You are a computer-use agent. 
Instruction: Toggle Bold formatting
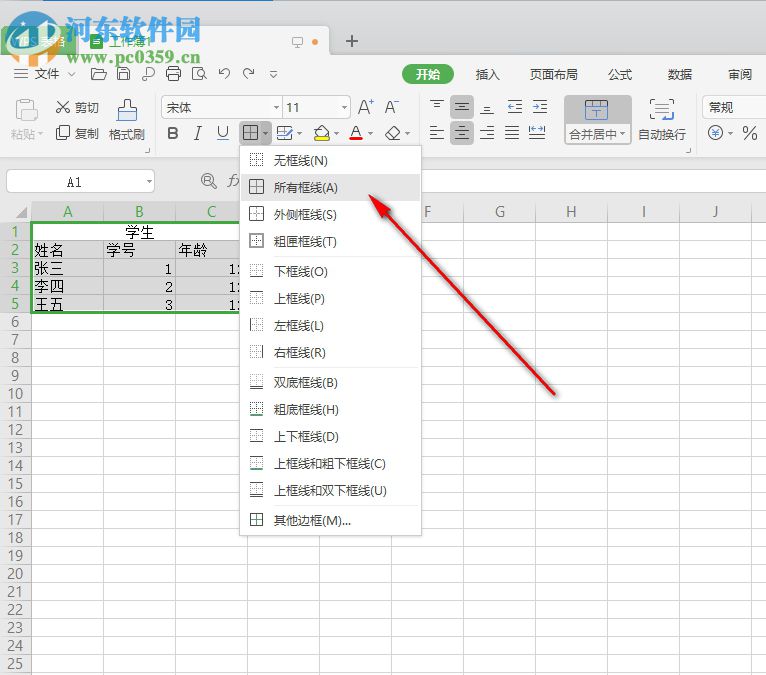(172, 133)
